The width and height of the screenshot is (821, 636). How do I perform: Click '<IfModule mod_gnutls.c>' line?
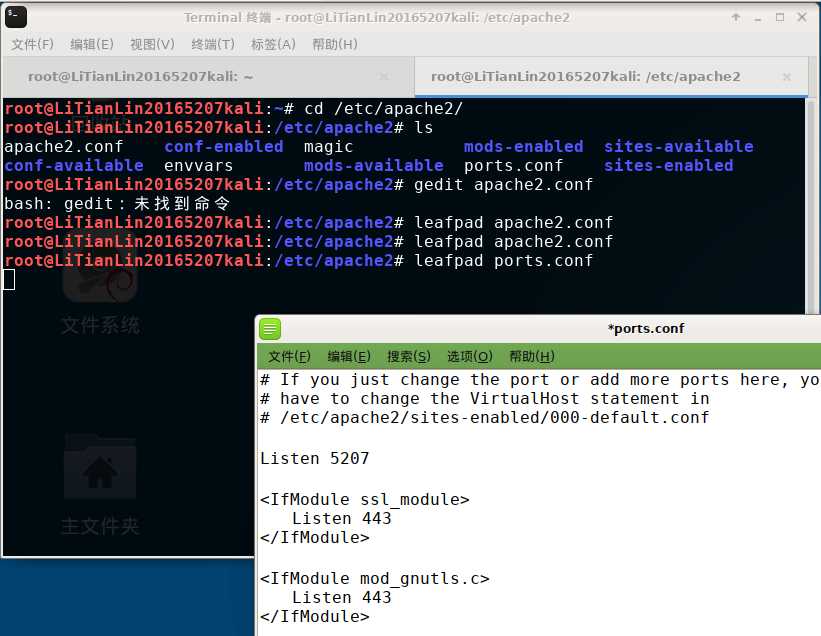374,578
